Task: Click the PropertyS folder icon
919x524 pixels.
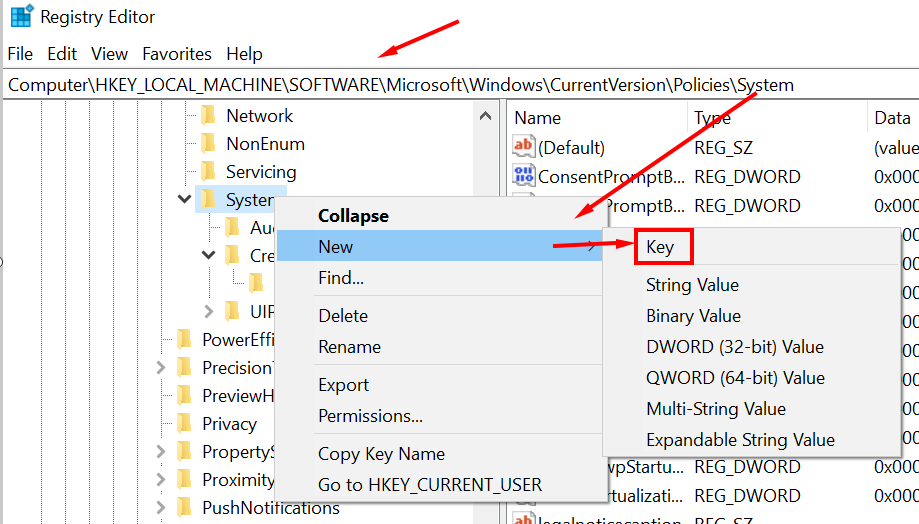Action: [x=185, y=451]
